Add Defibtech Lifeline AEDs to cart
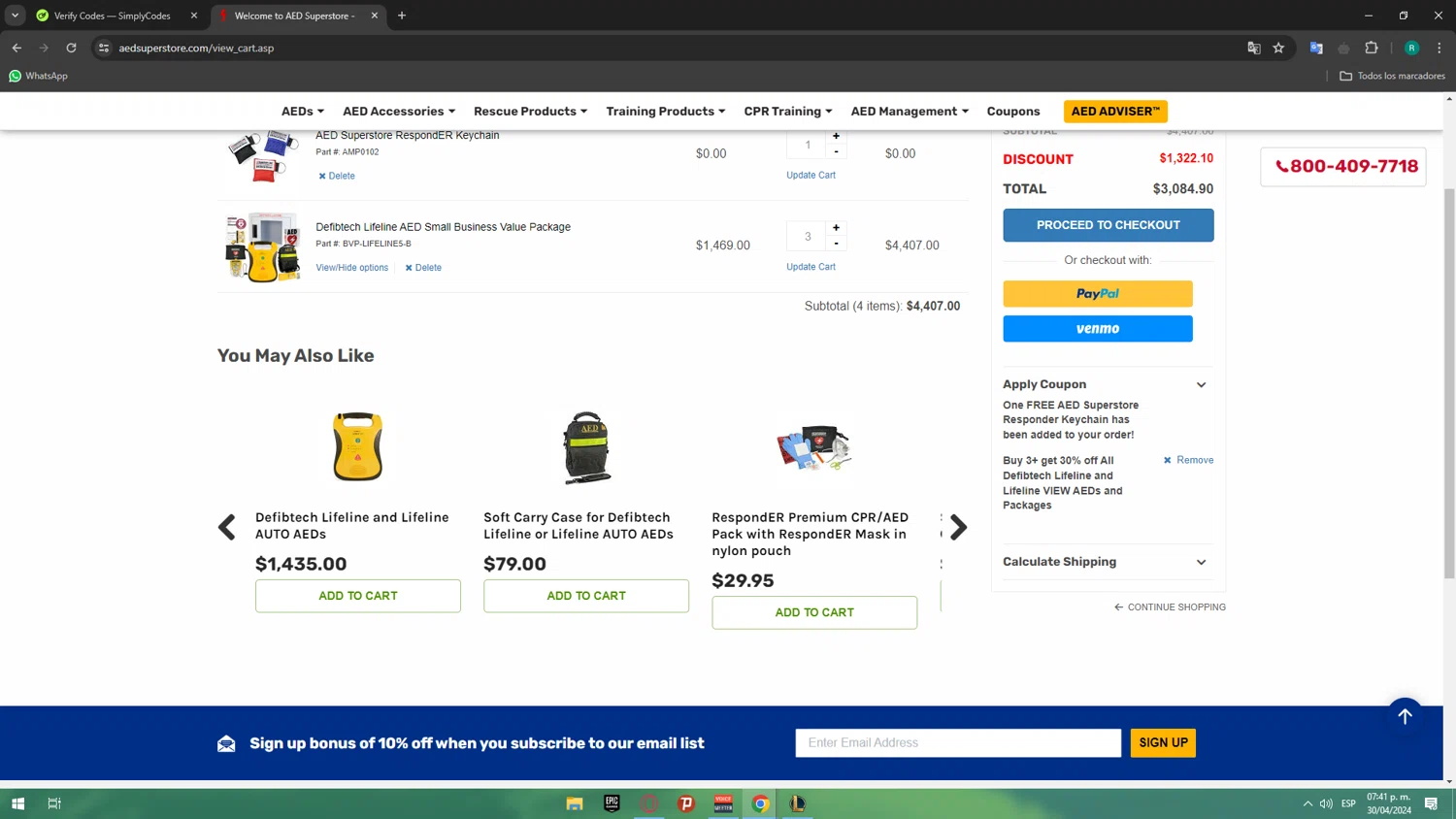Viewport: 1456px width, 819px height. point(358,596)
